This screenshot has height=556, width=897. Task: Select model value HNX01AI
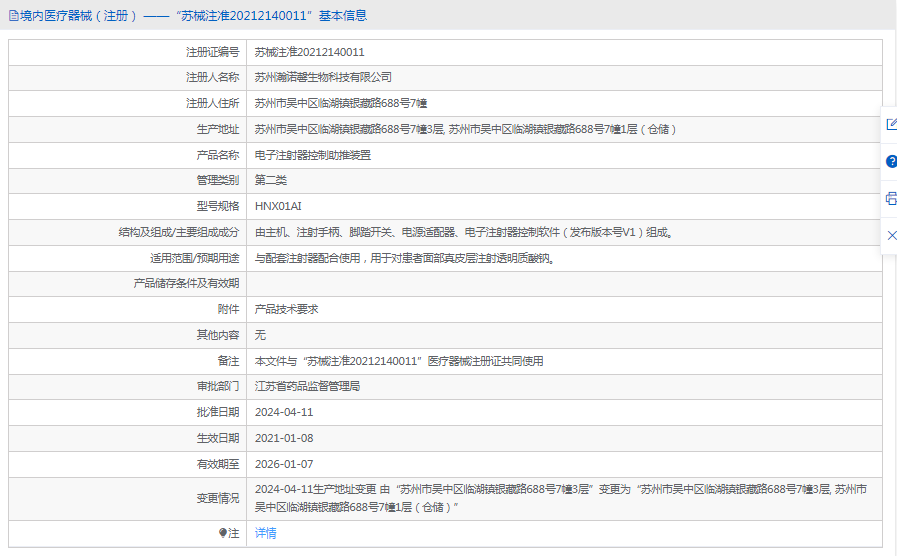coord(278,206)
